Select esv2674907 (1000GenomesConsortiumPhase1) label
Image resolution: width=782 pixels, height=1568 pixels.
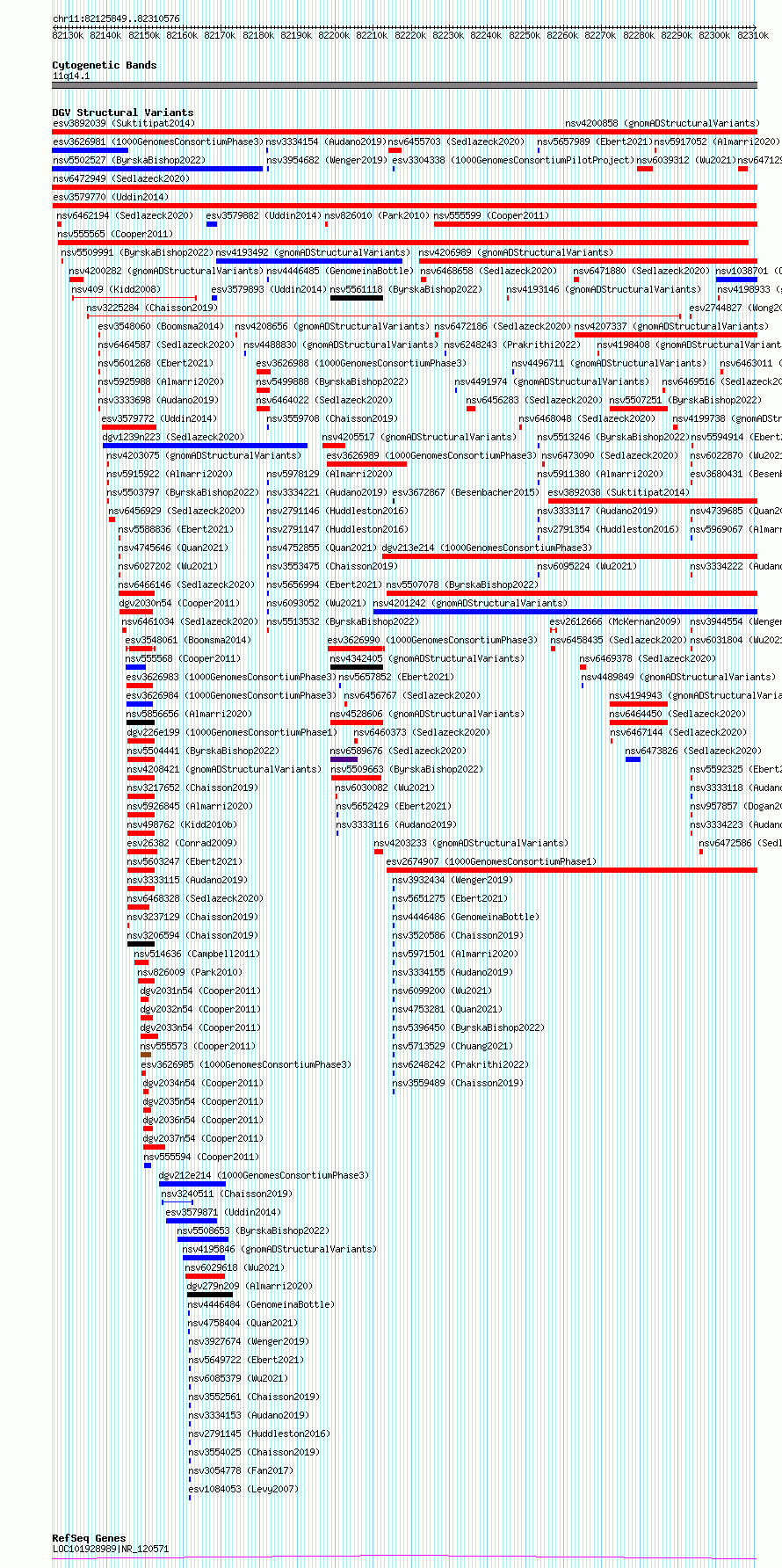coord(491,862)
